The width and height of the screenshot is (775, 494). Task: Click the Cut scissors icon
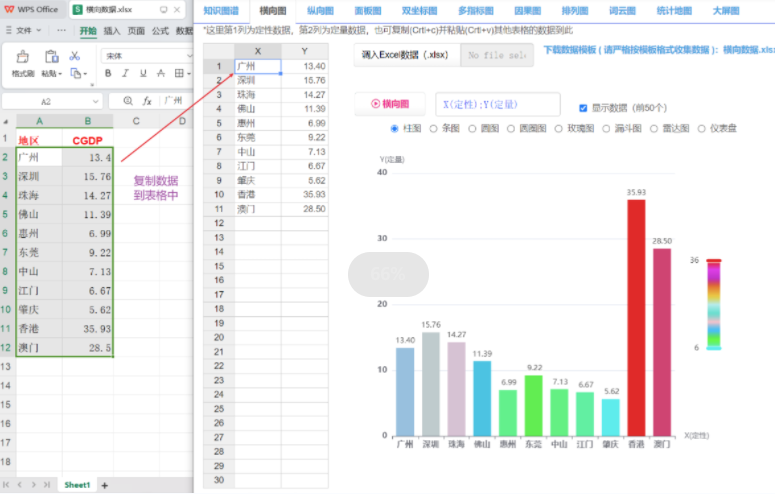(75, 56)
